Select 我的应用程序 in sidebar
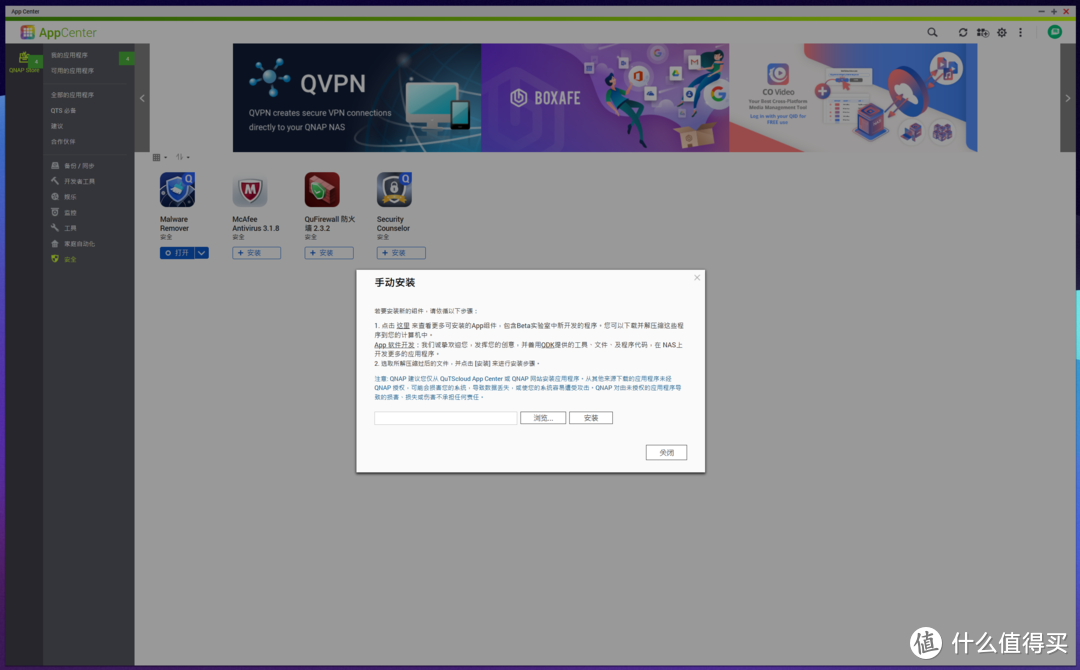This screenshot has width=1080, height=670. pyautogui.click(x=69, y=55)
